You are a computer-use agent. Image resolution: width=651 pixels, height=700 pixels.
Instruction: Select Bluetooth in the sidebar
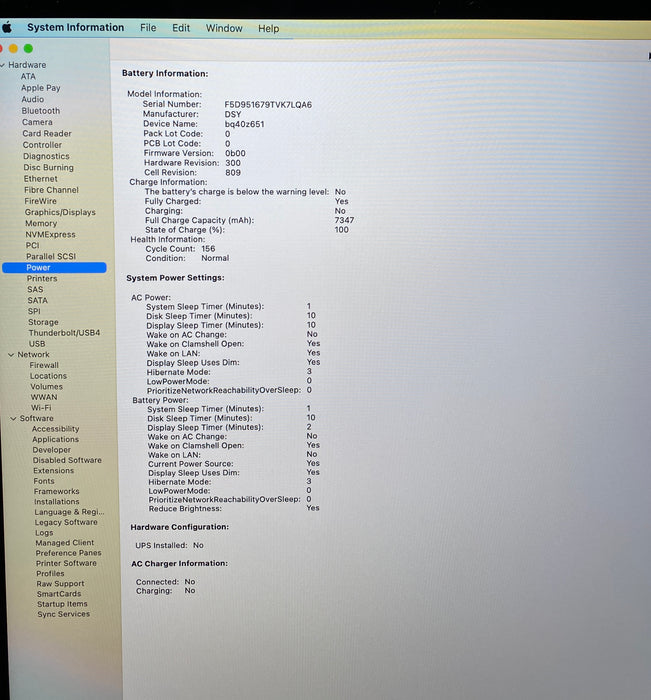coord(41,111)
